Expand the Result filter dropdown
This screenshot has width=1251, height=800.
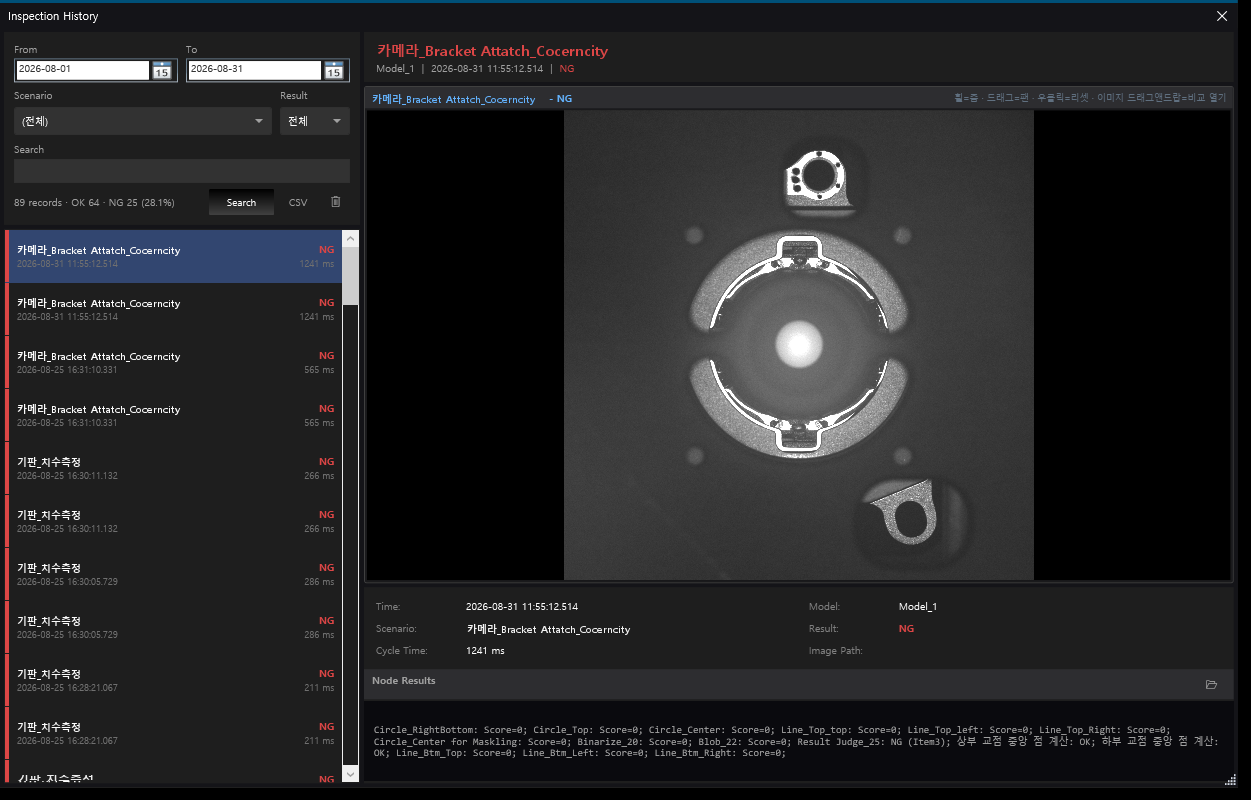315,121
